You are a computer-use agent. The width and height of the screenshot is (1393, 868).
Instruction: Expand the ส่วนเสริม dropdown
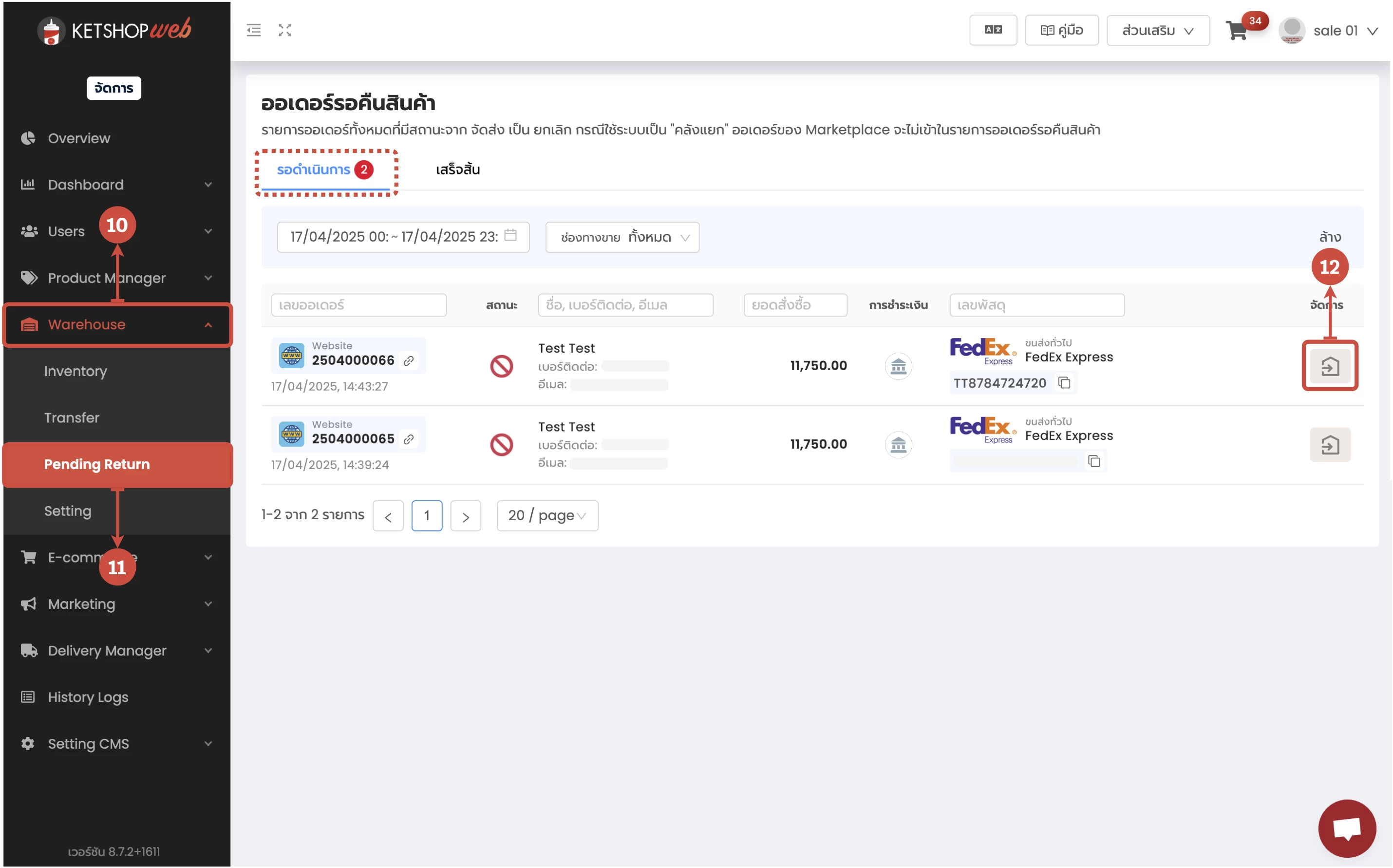coord(1158,30)
